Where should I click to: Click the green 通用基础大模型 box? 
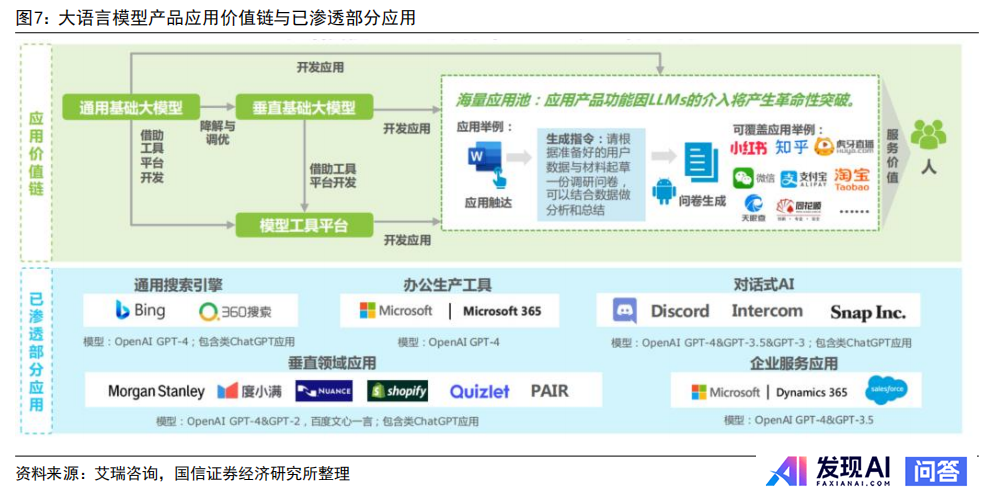point(131,107)
